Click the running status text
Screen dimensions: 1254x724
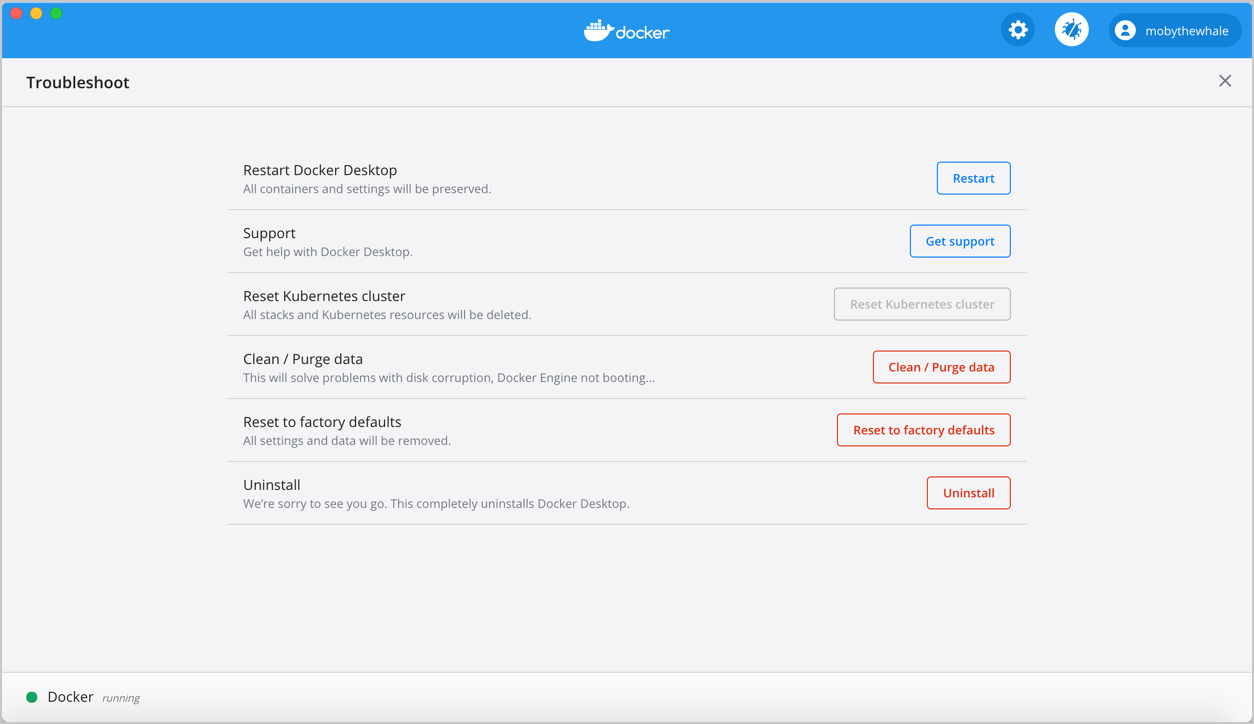pos(121,697)
